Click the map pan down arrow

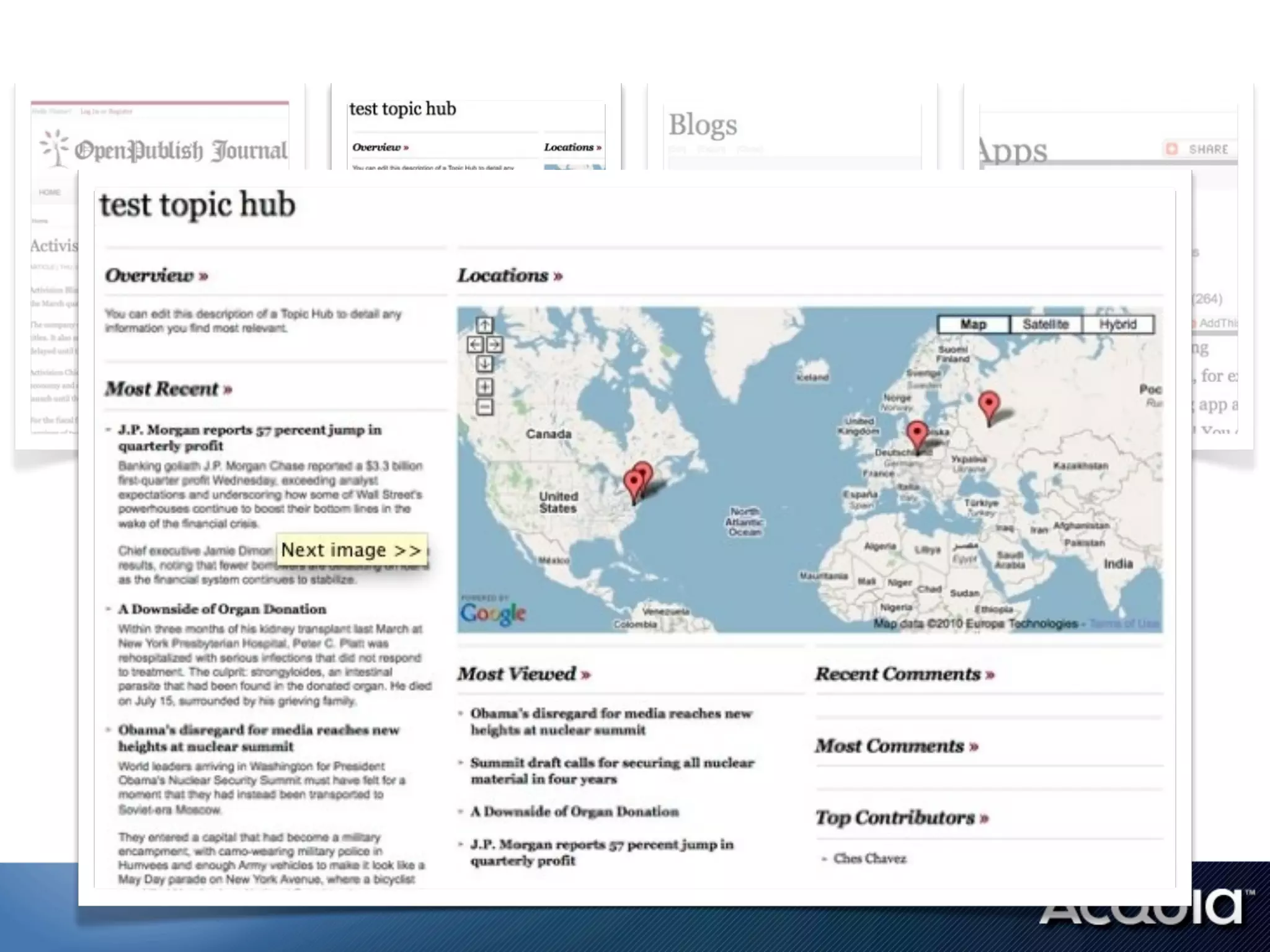pyautogui.click(x=484, y=364)
